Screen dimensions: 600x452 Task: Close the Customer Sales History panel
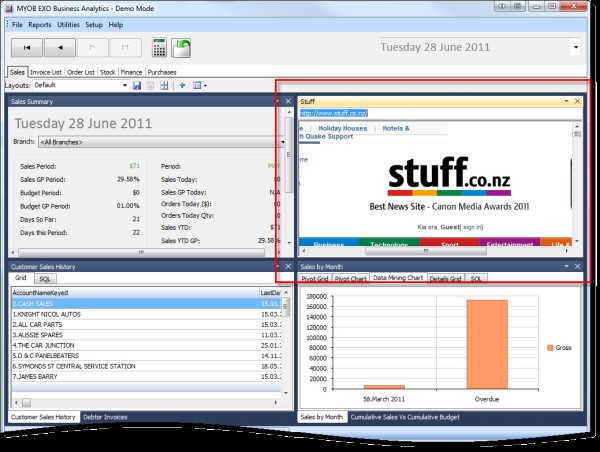288,266
